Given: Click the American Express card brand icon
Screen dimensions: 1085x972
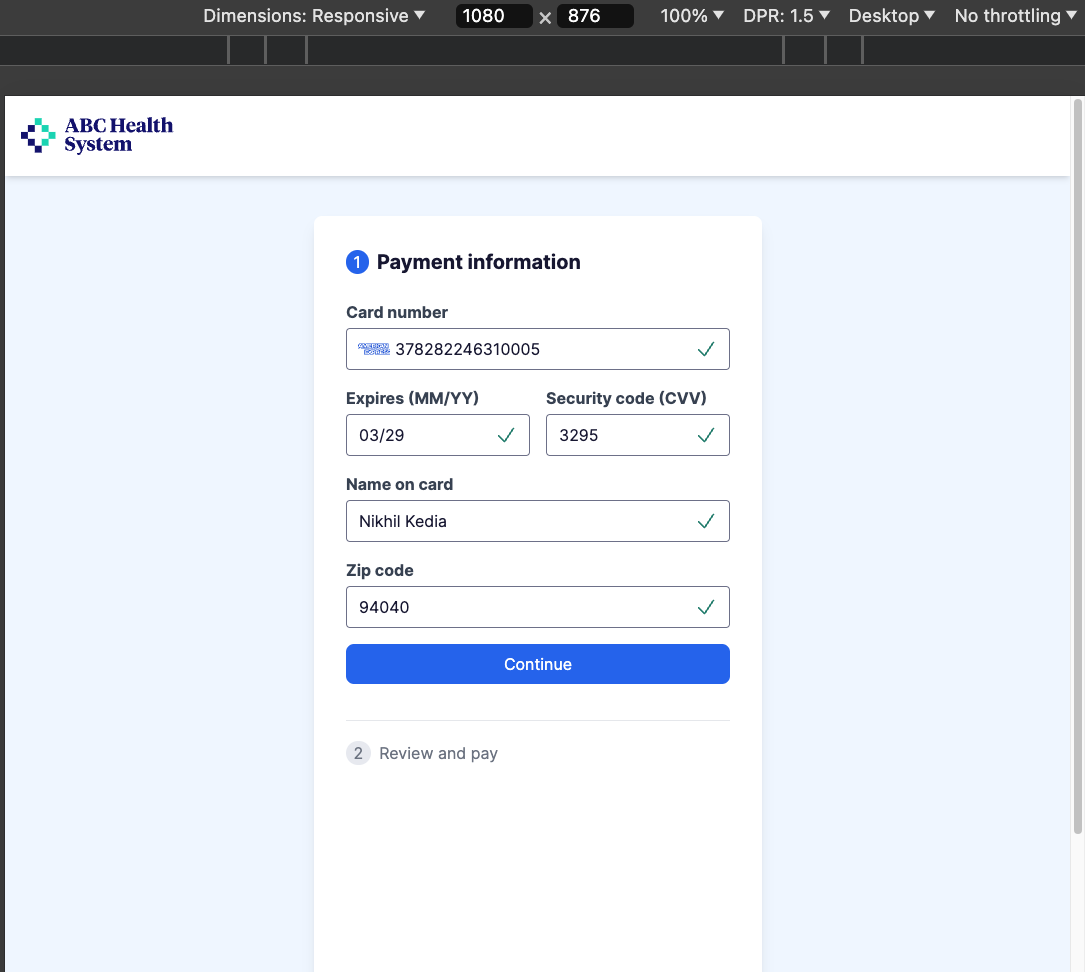Looking at the screenshot, I should [x=372, y=349].
